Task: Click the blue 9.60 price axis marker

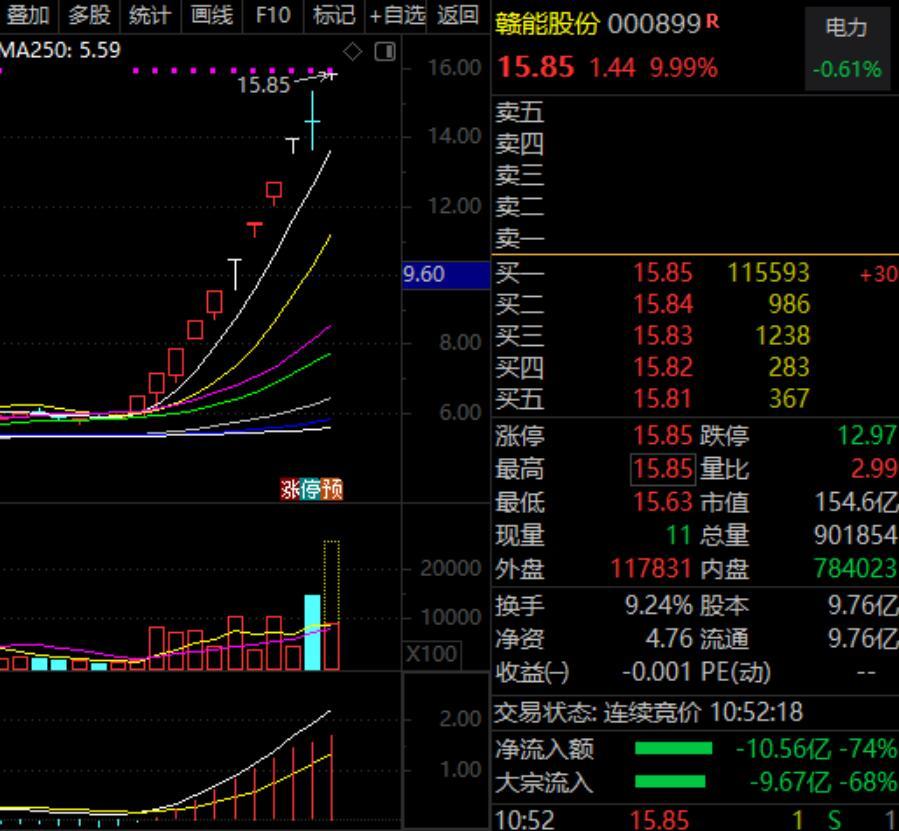Action: click(446, 274)
